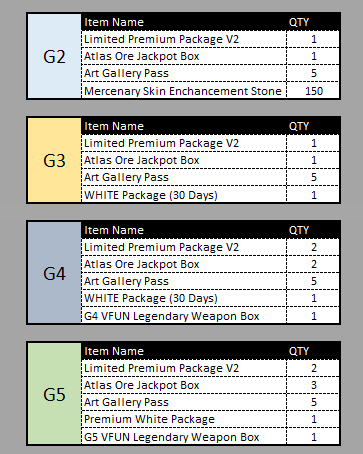Select G4 WHITE Package (30 Days) cell

184,298
